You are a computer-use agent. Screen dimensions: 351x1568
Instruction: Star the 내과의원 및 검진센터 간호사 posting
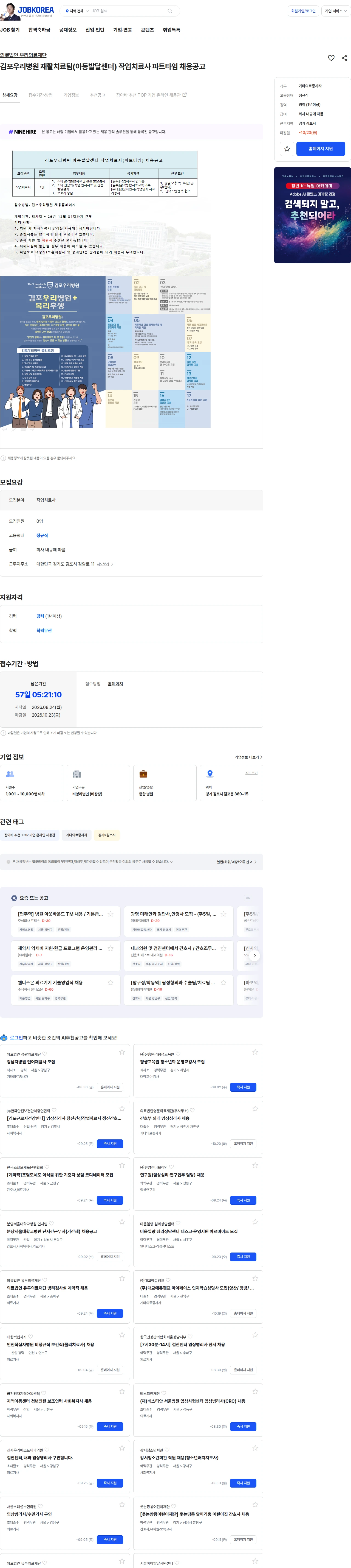pyautogui.click(x=223, y=948)
